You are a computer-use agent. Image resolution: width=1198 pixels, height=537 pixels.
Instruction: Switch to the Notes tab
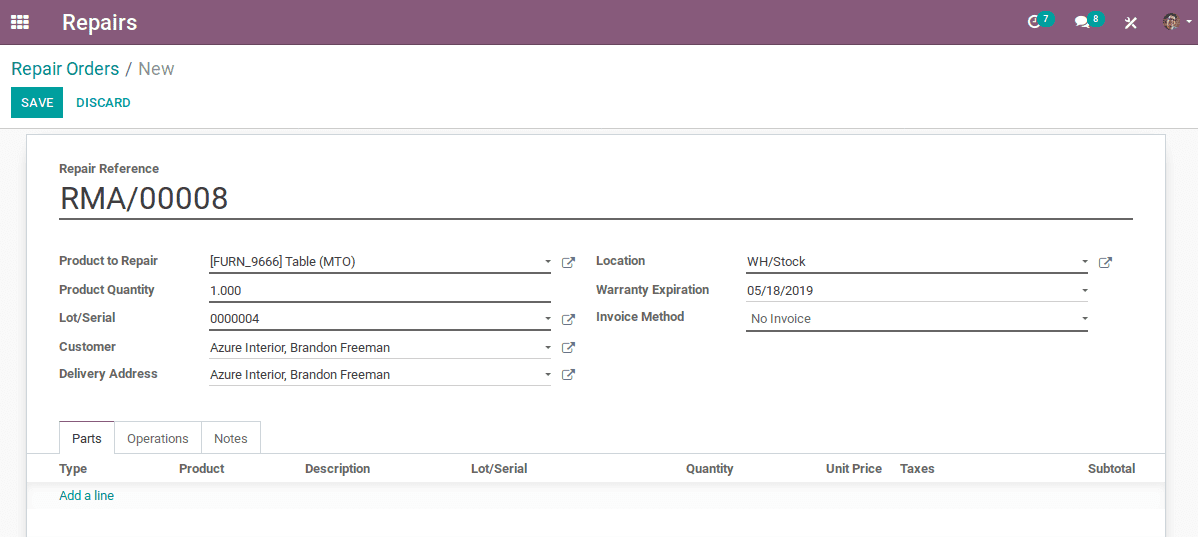(x=231, y=438)
